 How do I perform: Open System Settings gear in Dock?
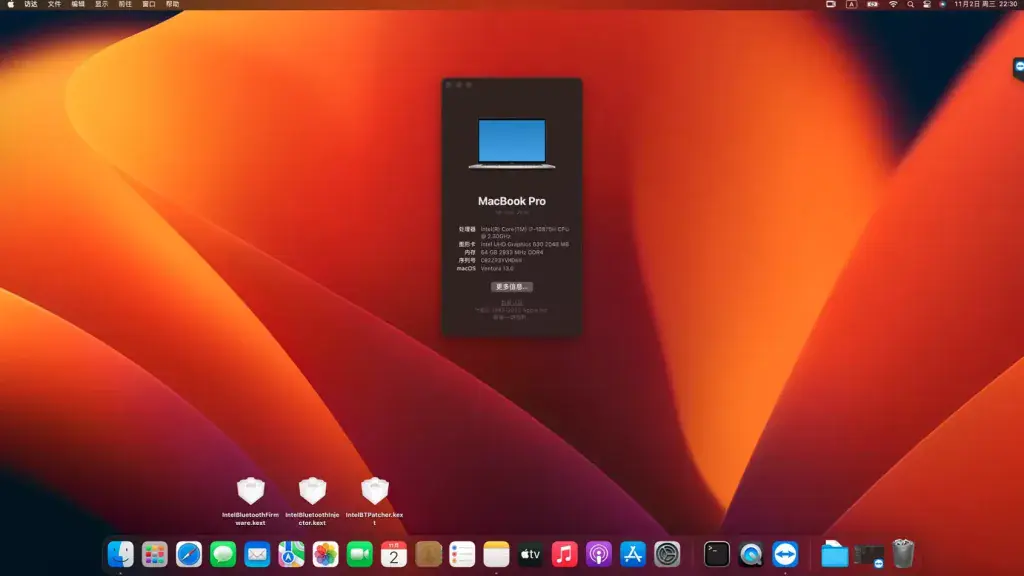point(667,554)
